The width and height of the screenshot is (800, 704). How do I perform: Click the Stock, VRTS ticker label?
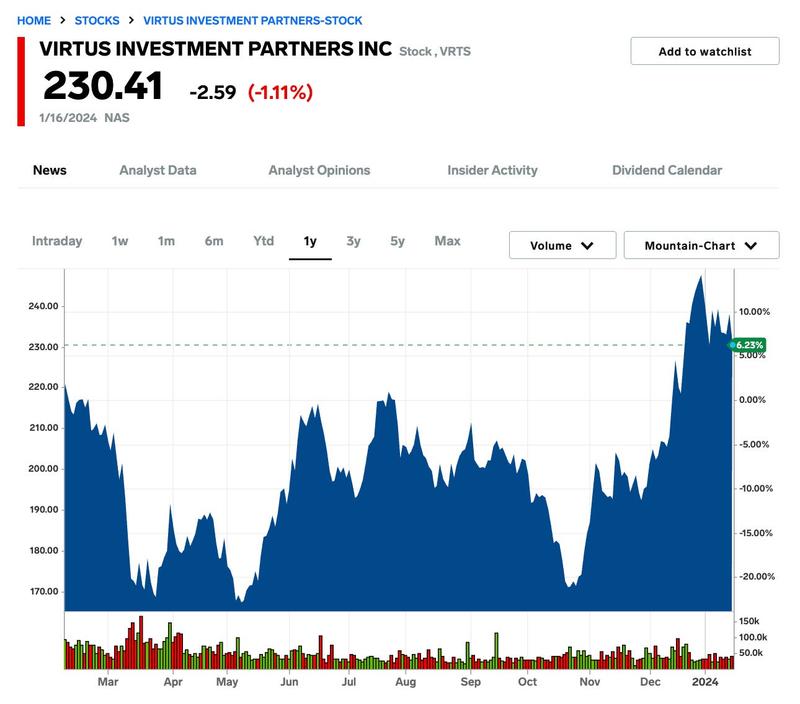click(x=435, y=52)
